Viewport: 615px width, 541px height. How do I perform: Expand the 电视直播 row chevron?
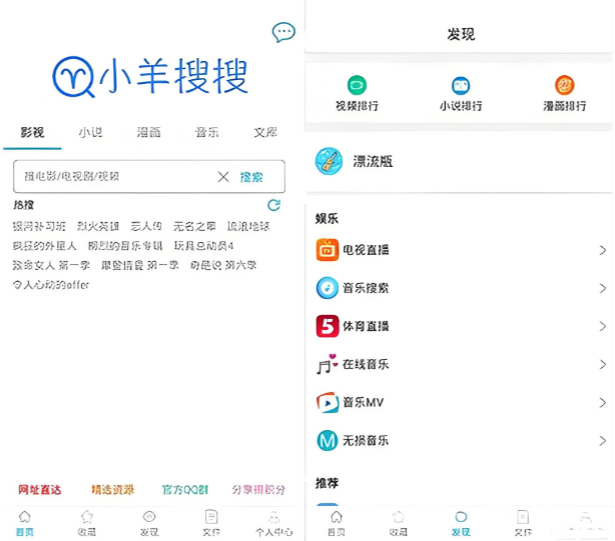tap(603, 250)
